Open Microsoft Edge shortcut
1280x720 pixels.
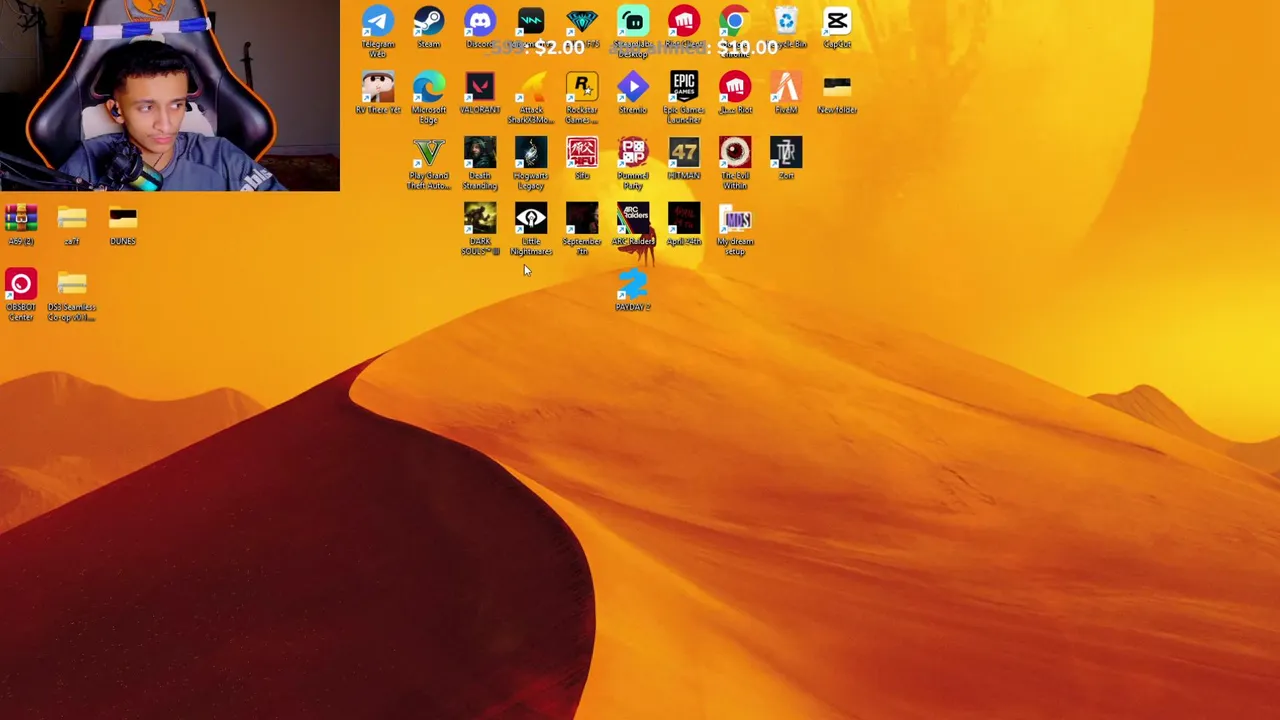tap(429, 96)
